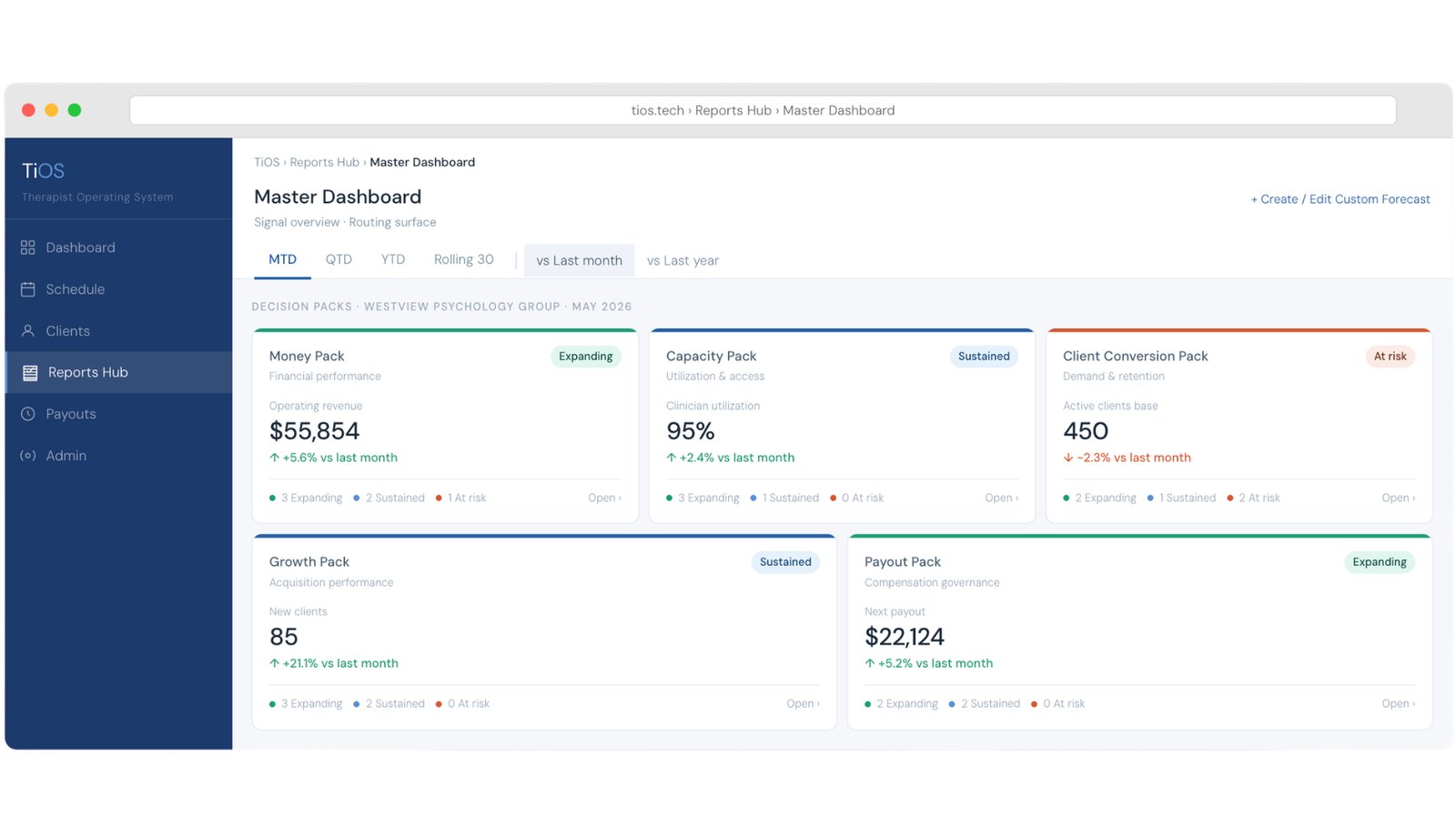Click the 85 new clients value
This screenshot has width=1456, height=837.
coord(284,637)
